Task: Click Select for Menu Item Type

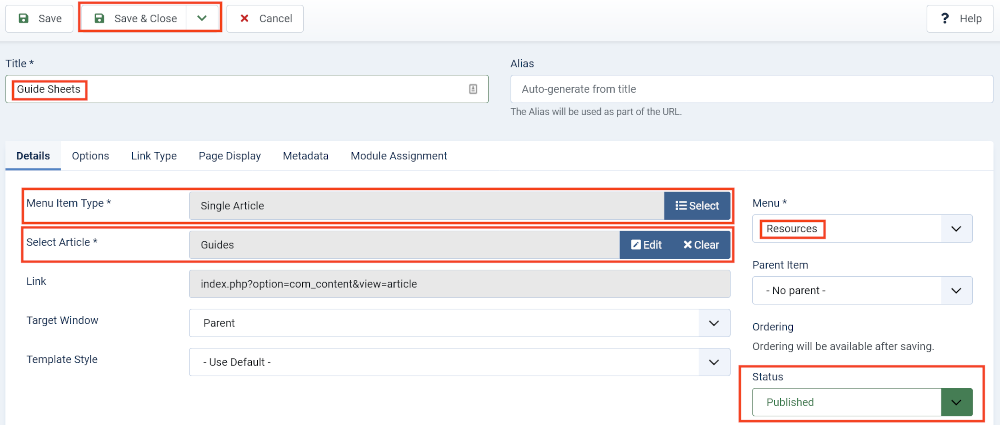Action: [697, 206]
